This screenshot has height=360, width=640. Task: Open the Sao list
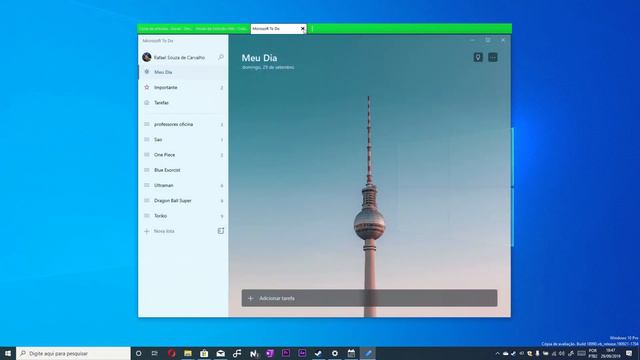[183, 140]
